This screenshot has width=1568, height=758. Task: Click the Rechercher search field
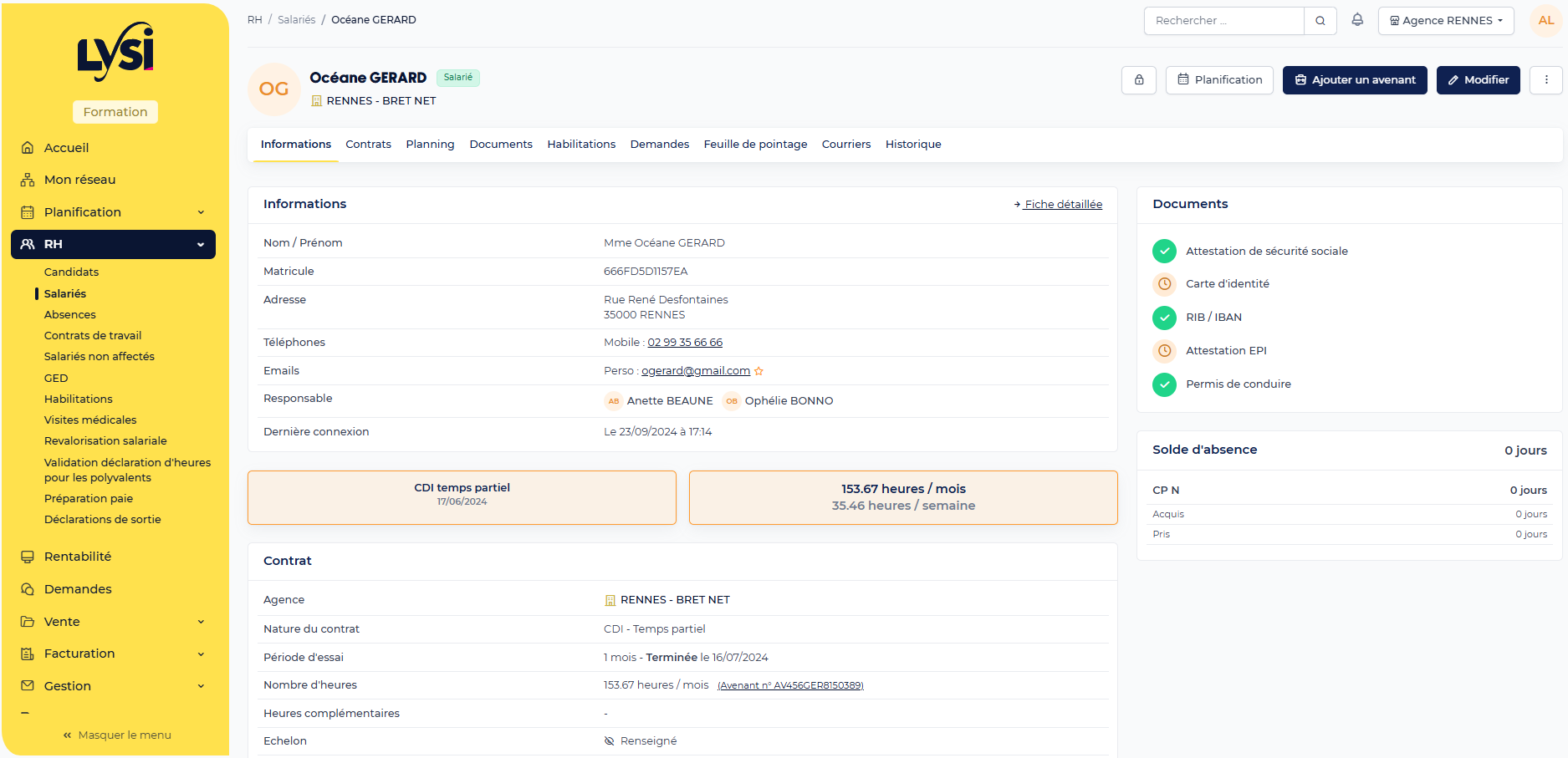coord(1223,21)
